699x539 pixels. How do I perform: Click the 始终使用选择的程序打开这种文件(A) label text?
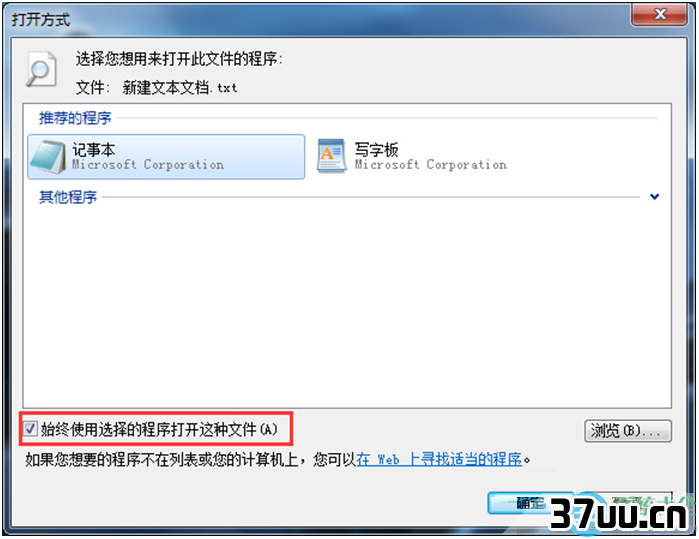coord(159,429)
